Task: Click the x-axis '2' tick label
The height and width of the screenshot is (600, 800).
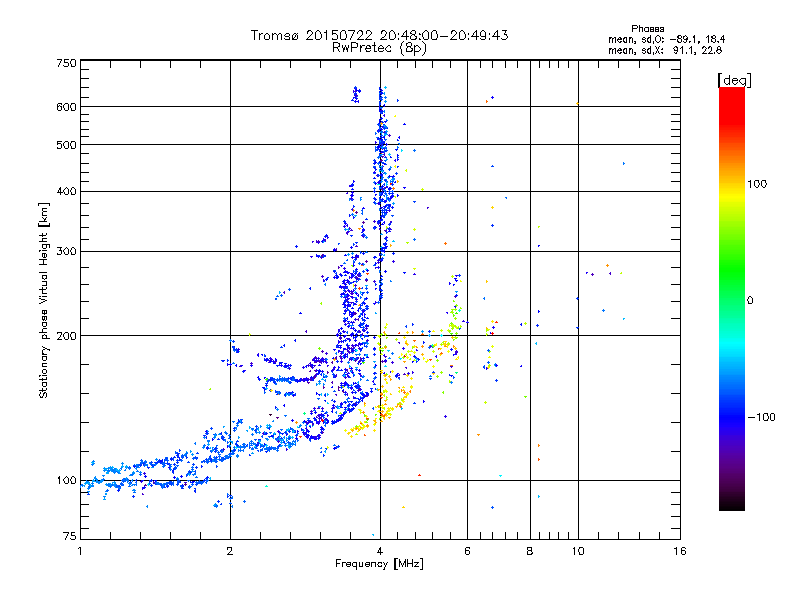Action: click(x=230, y=551)
